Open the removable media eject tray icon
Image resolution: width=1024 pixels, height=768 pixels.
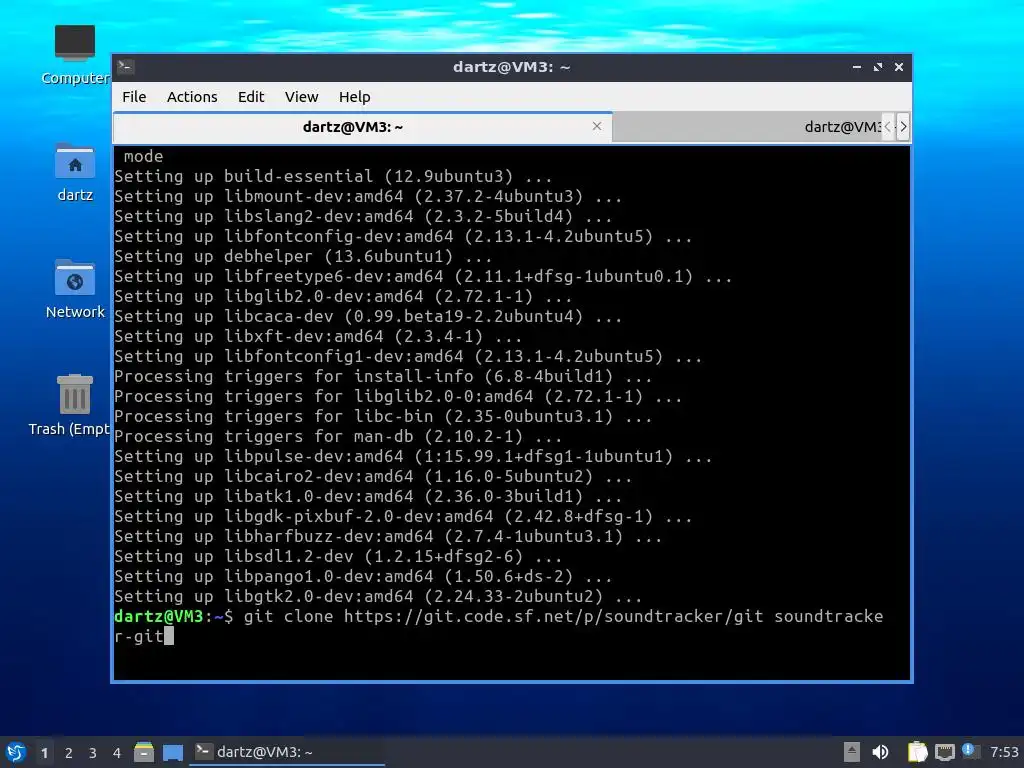(852, 752)
